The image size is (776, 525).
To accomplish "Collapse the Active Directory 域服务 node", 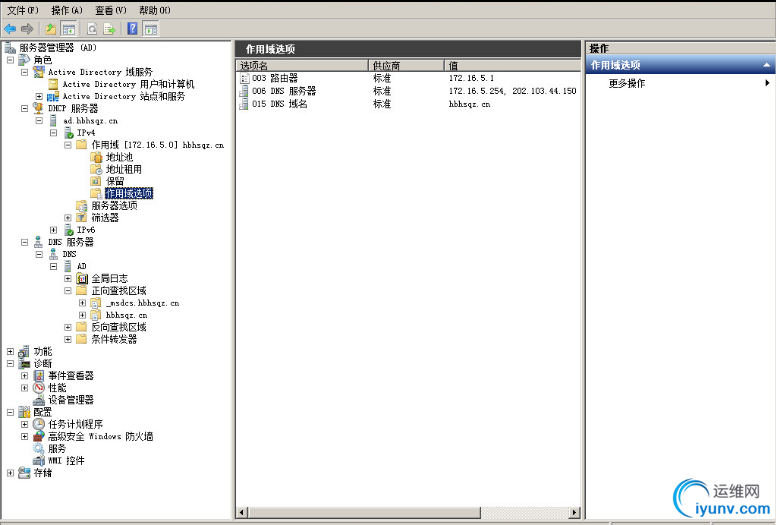I will 25,72.
